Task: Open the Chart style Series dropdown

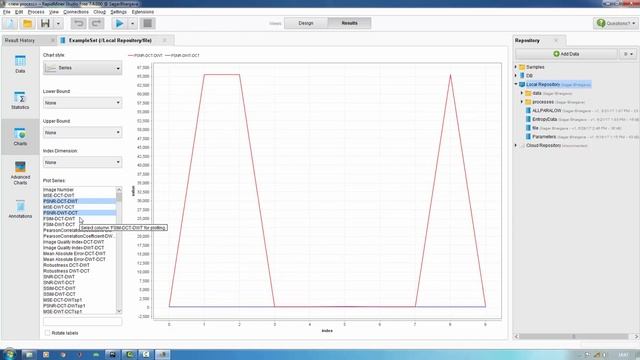Action: coord(82,68)
